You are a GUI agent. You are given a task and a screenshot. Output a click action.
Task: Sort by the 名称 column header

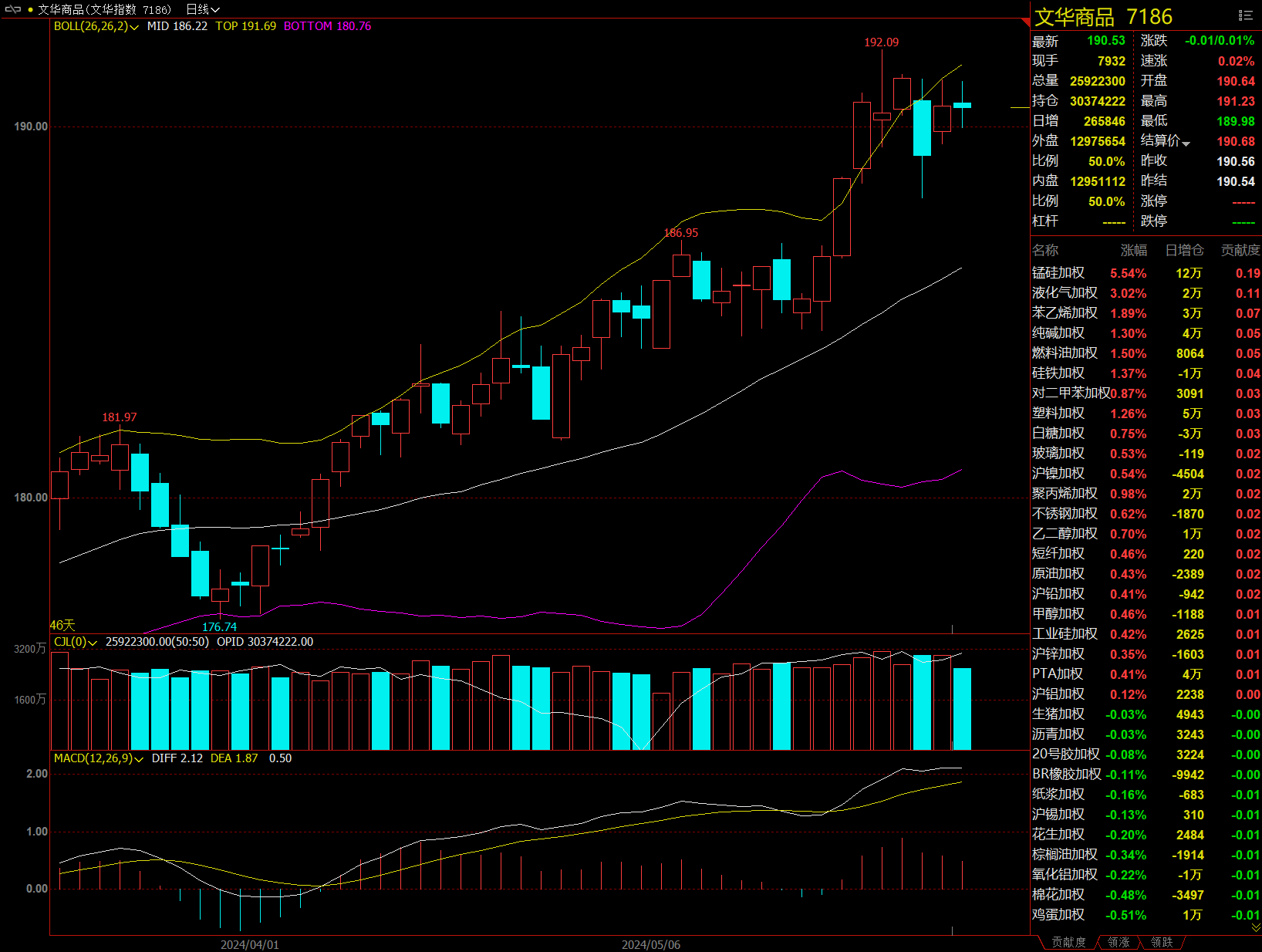pos(1045,250)
